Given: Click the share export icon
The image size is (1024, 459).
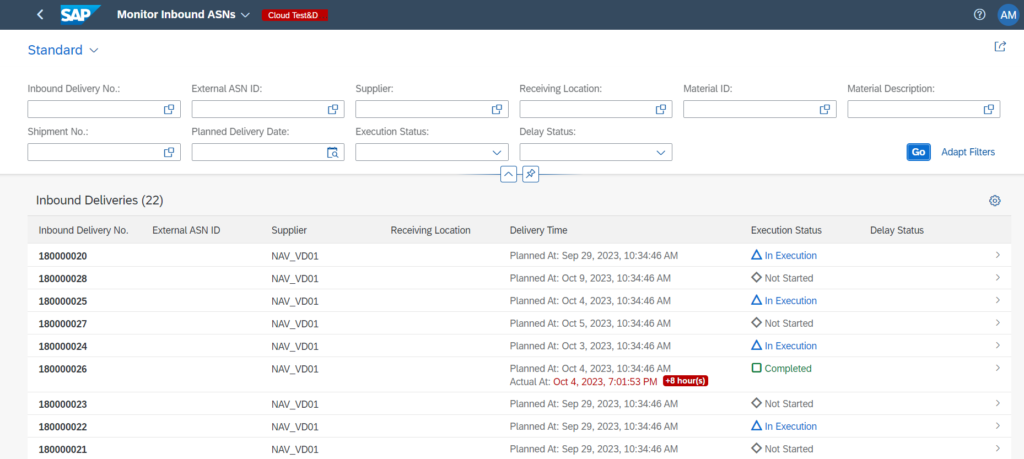Looking at the screenshot, I should coord(999,47).
